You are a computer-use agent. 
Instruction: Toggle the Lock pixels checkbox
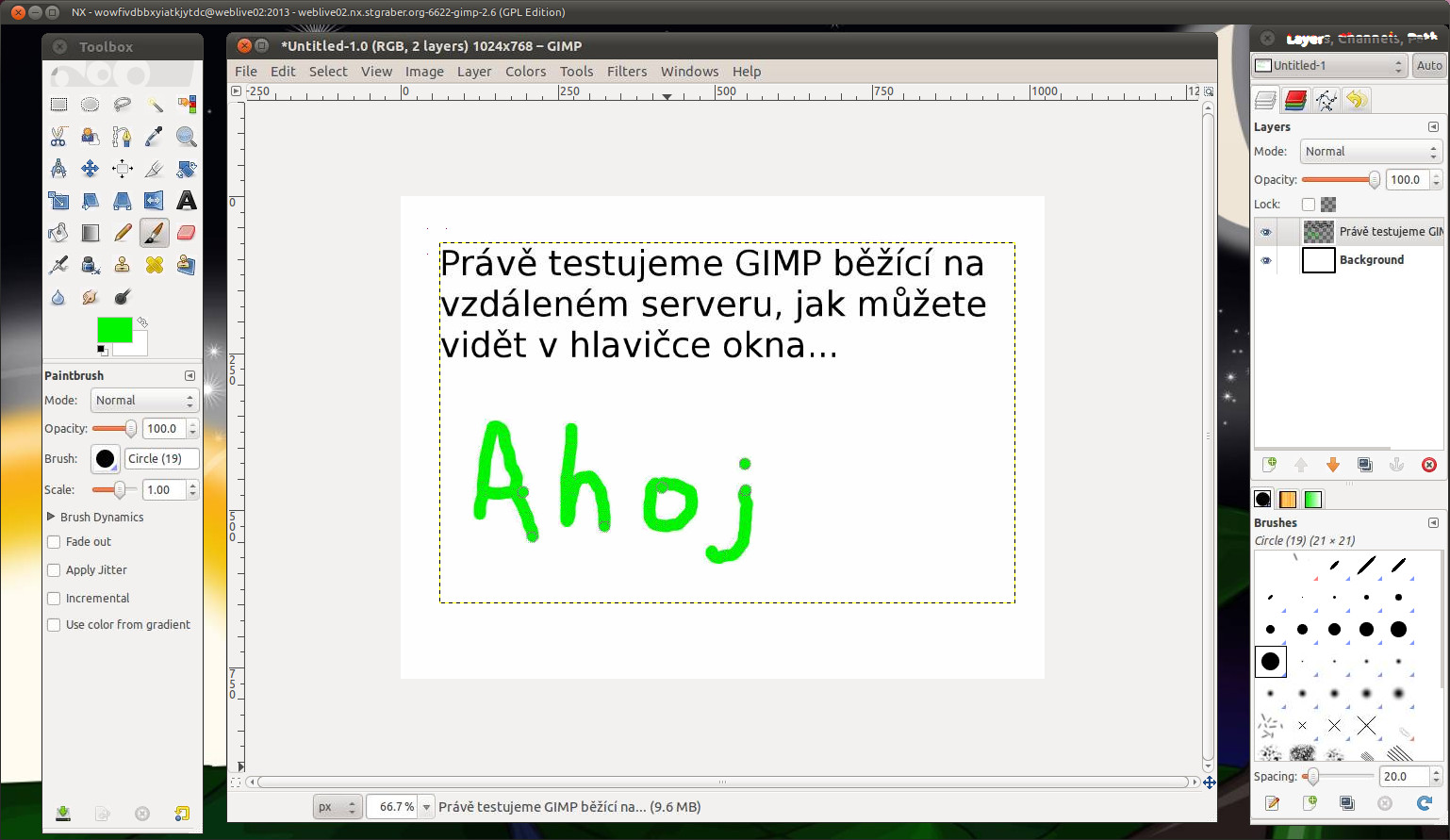(1308, 205)
